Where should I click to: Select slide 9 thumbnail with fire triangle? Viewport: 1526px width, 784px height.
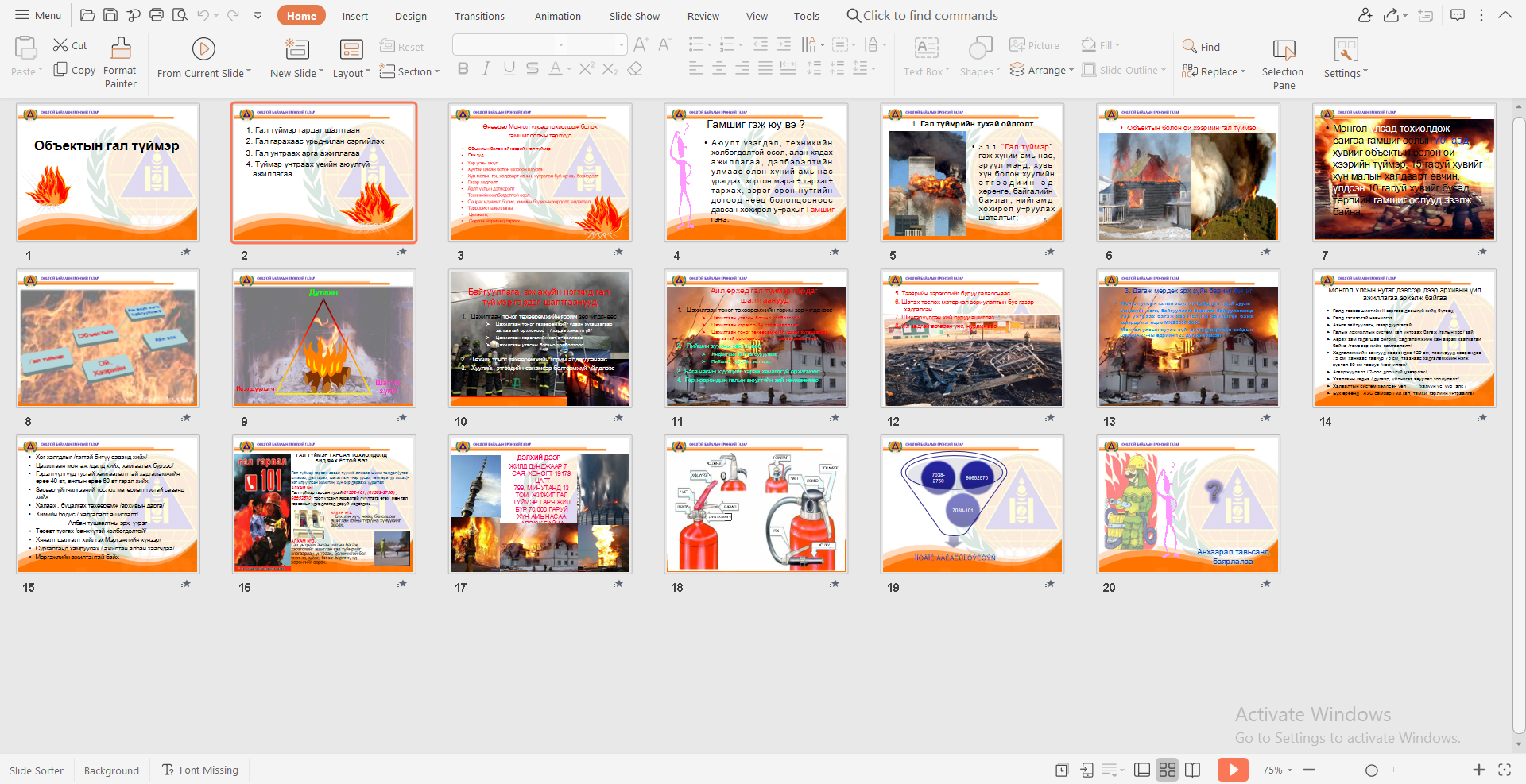(x=323, y=339)
